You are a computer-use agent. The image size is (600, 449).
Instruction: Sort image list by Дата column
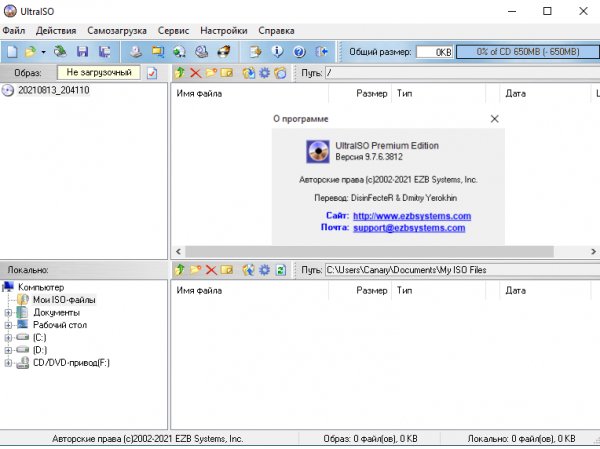coord(545,93)
